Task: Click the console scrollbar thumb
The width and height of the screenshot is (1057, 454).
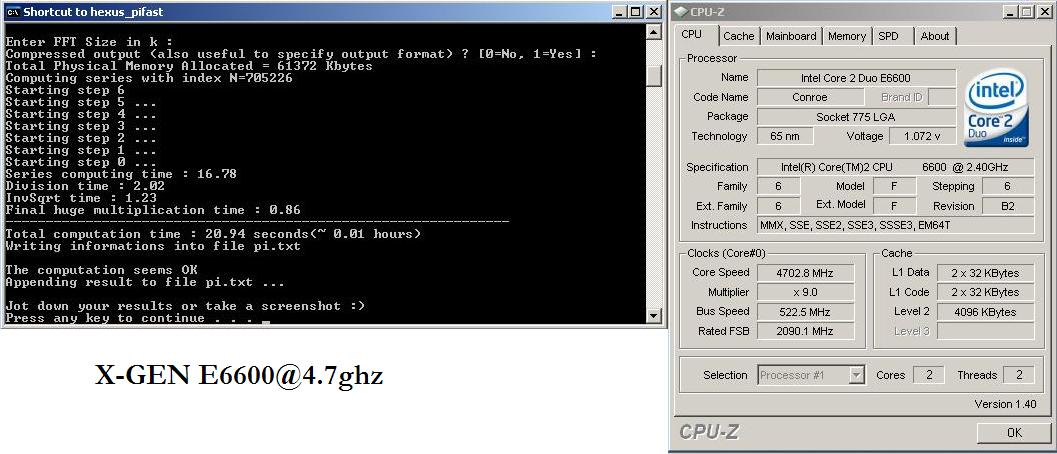Action: (x=653, y=76)
